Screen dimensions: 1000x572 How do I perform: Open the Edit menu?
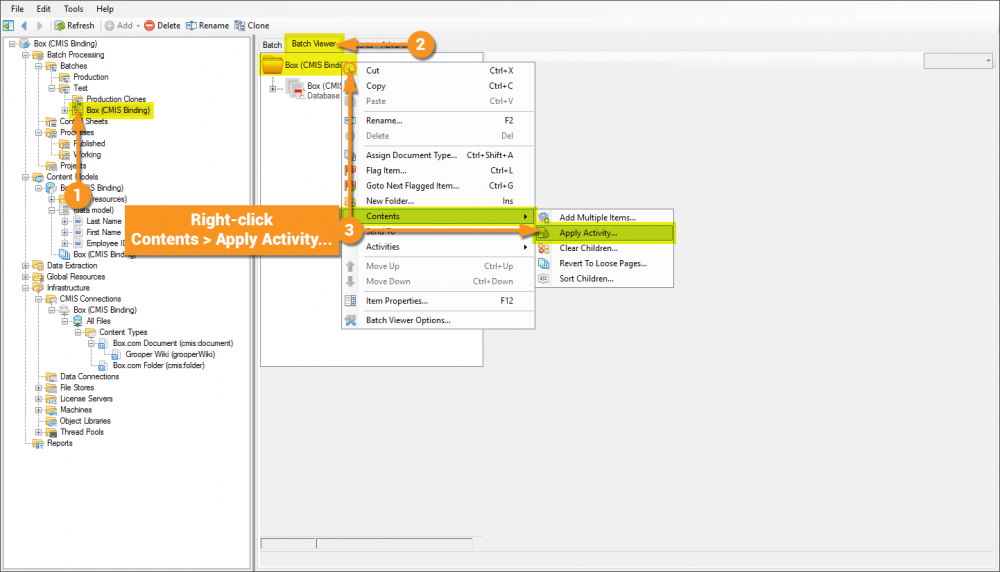point(43,9)
